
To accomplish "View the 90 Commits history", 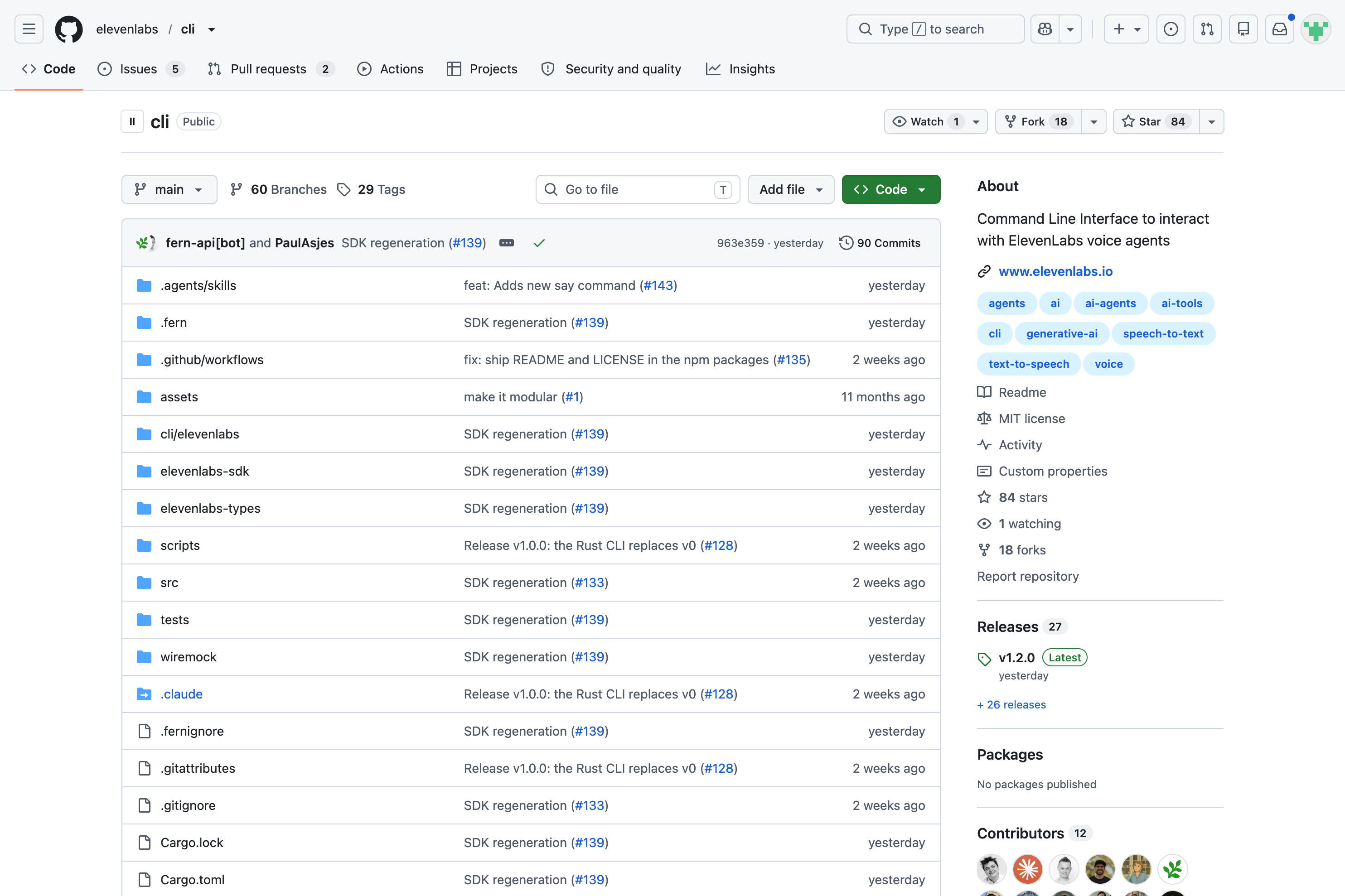I will (x=880, y=243).
